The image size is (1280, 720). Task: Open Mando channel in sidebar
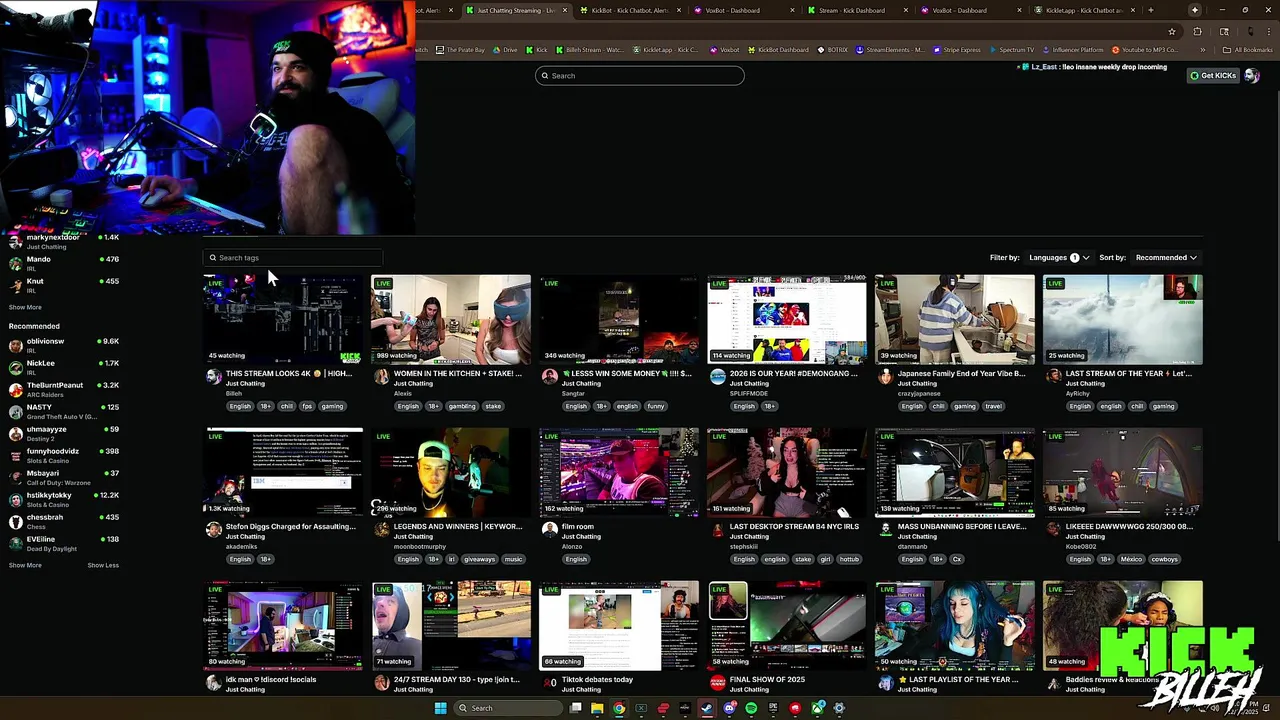[63, 264]
